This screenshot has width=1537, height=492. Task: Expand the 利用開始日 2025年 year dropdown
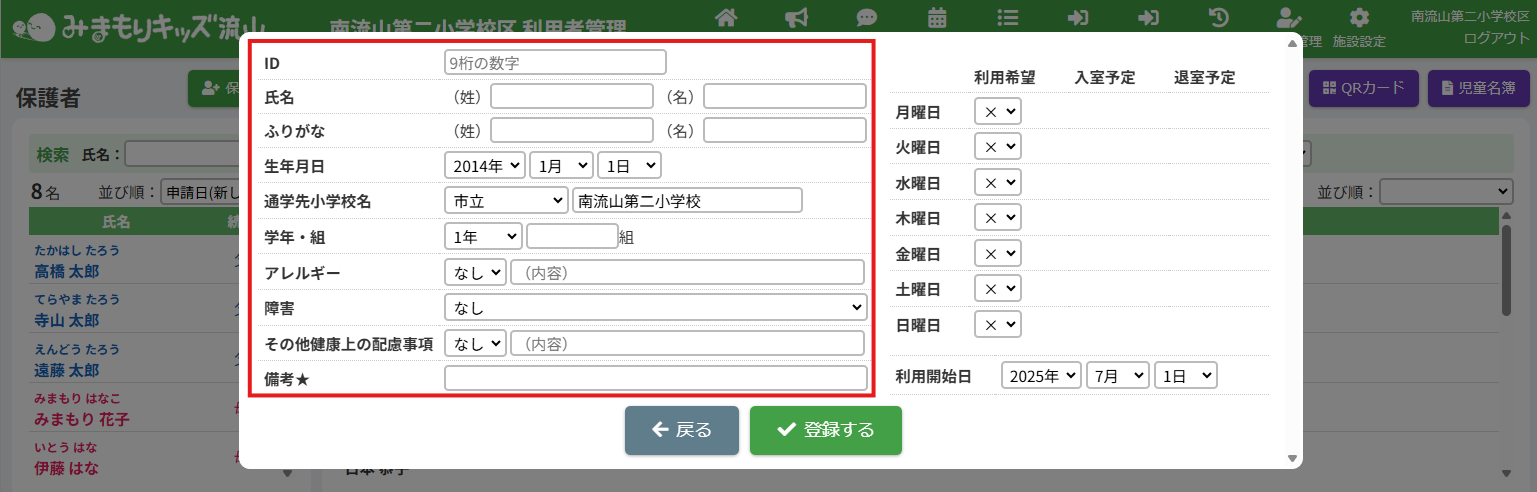[x=1041, y=376]
